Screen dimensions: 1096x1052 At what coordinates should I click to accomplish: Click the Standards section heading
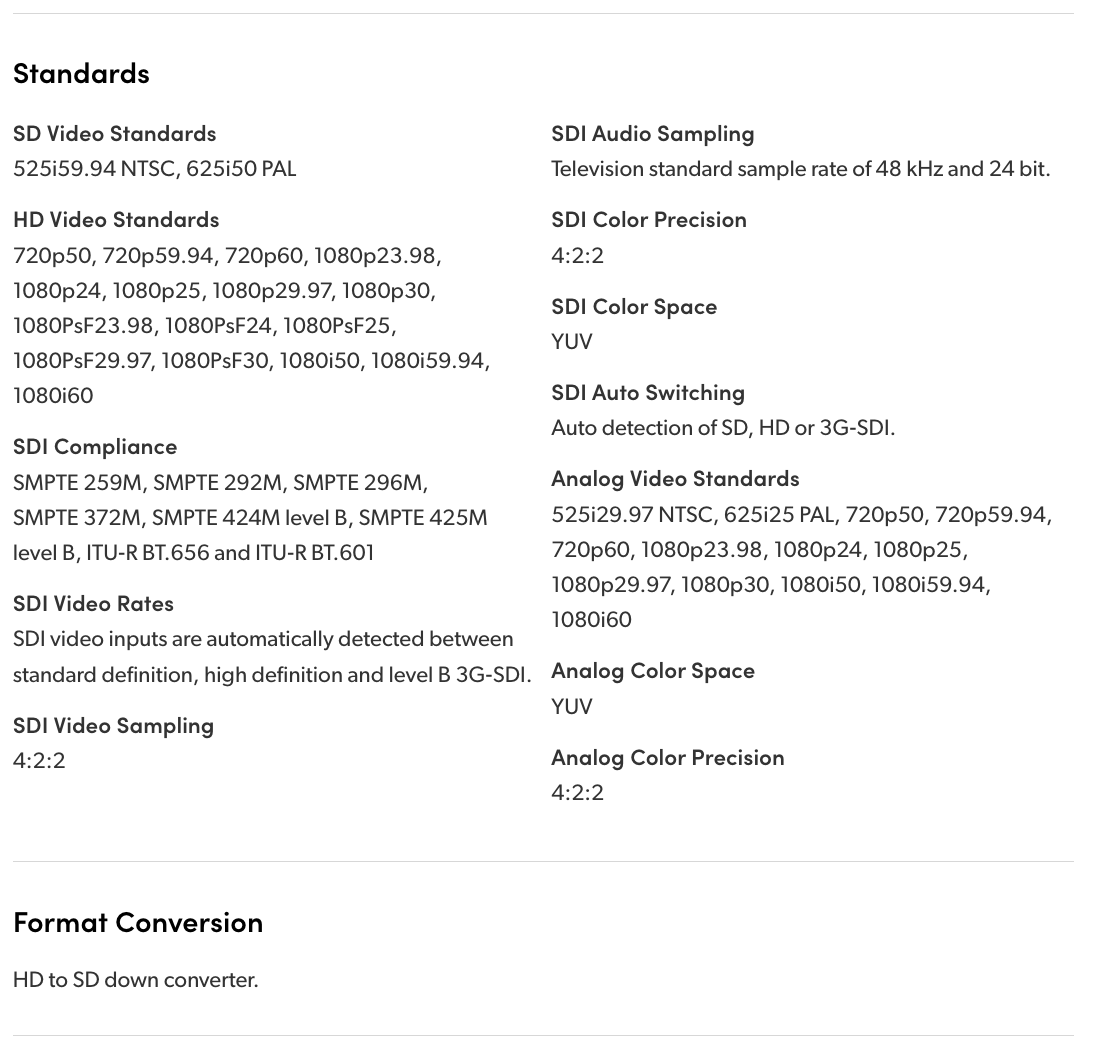point(81,73)
